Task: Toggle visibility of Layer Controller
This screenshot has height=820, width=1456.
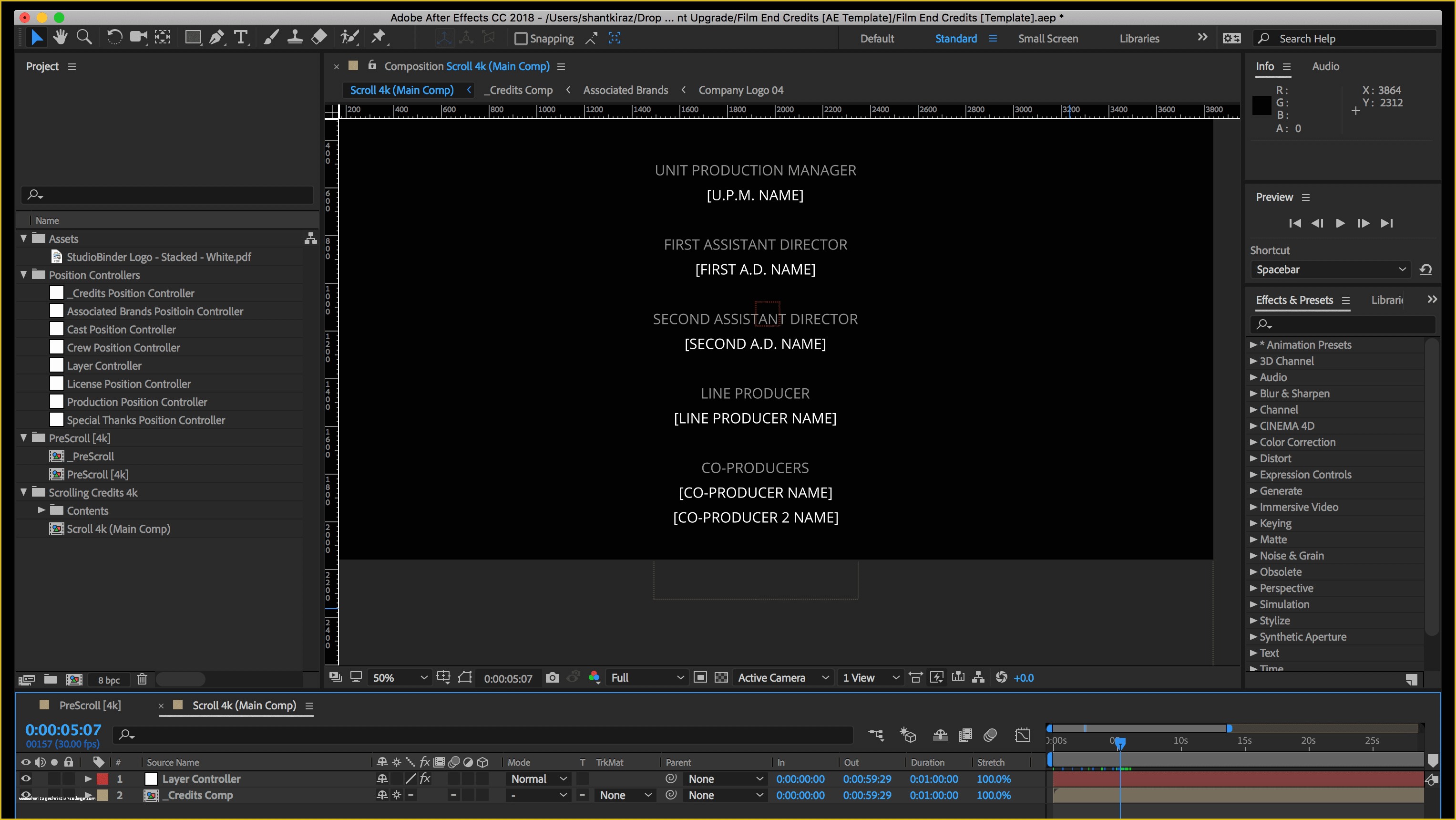Action: 26,779
